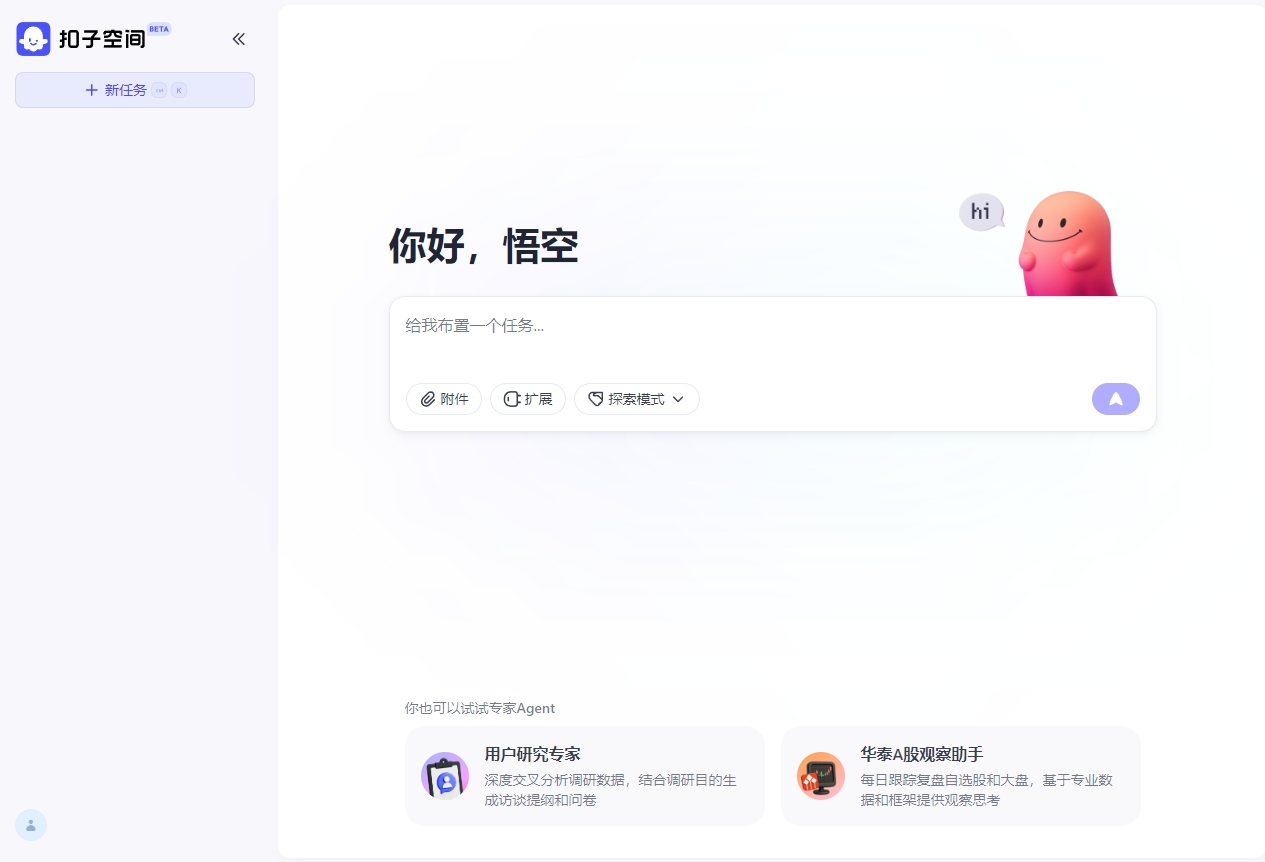
Task: Click the 给我布置一个任务 input field
Action: (700, 326)
